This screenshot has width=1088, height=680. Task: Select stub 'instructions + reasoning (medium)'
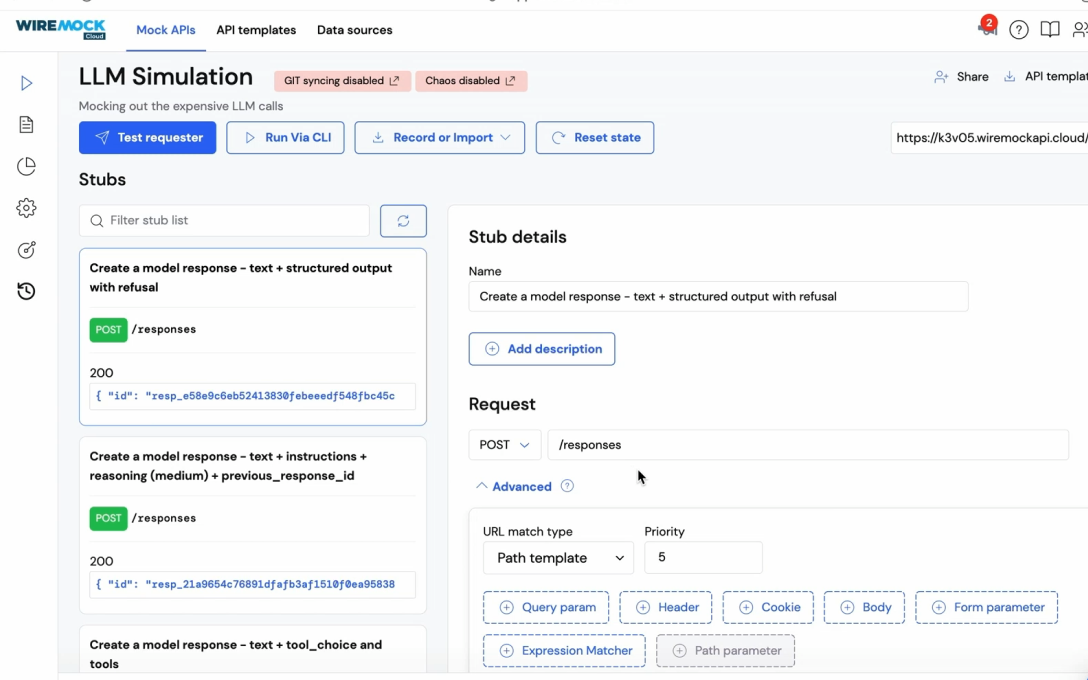(x=253, y=525)
